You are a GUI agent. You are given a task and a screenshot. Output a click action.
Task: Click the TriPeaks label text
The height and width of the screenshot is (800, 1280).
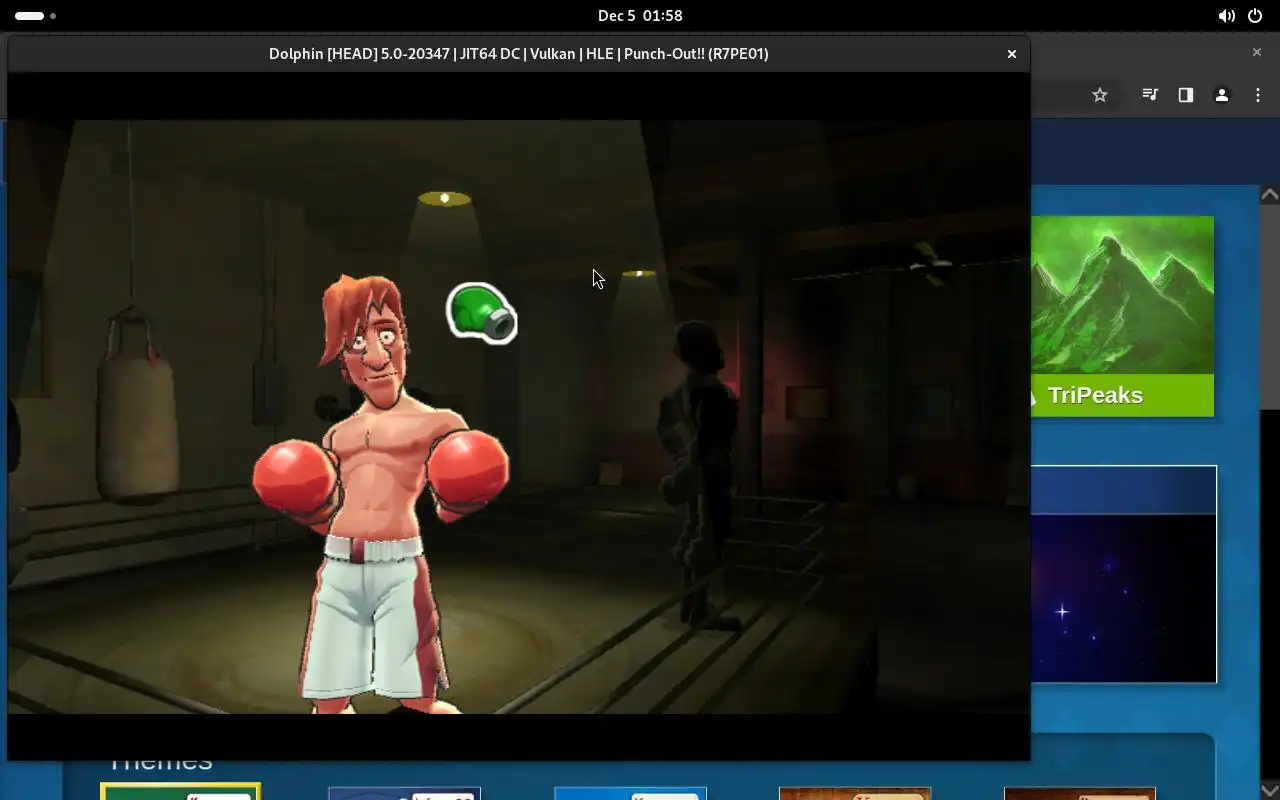[x=1095, y=395]
